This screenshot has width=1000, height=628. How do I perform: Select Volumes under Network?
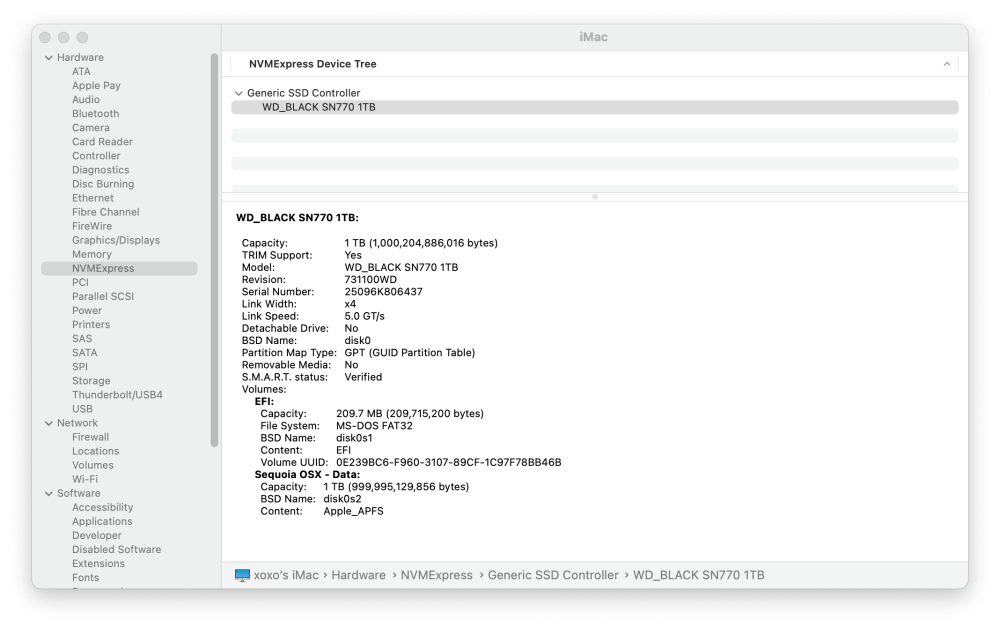pyautogui.click(x=92, y=465)
